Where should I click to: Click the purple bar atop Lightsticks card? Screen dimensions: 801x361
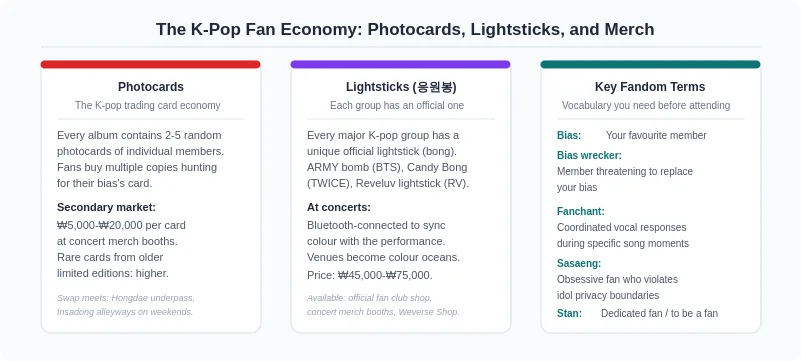pyautogui.click(x=400, y=64)
